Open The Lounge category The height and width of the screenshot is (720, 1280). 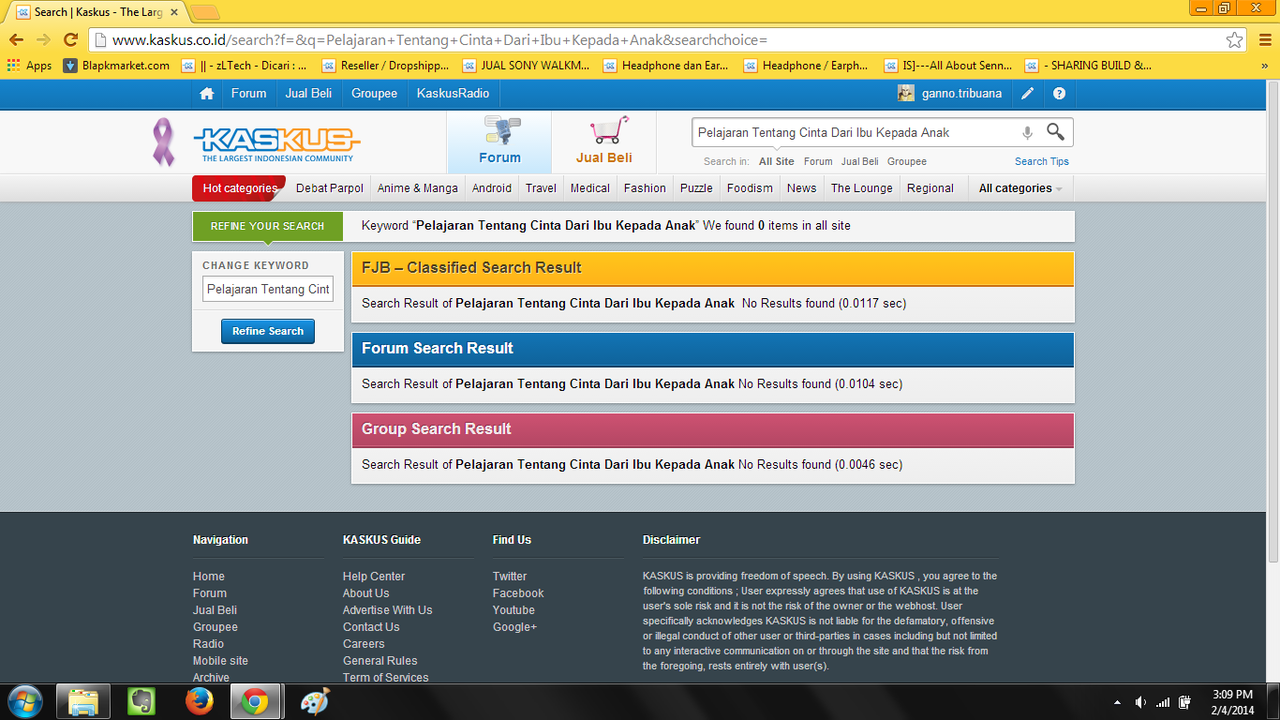click(862, 188)
